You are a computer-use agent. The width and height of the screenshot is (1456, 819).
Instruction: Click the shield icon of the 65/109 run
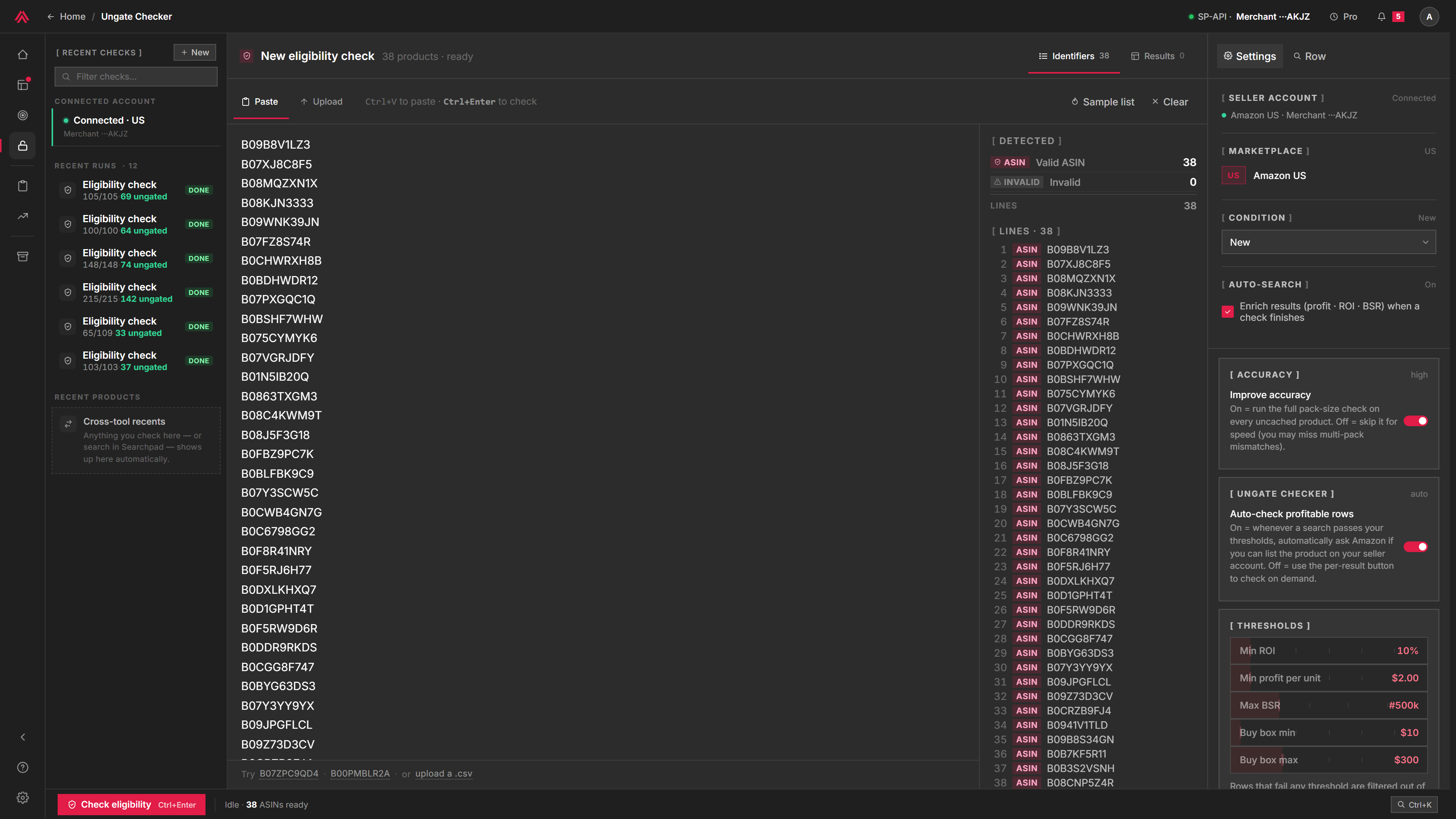pyautogui.click(x=68, y=326)
